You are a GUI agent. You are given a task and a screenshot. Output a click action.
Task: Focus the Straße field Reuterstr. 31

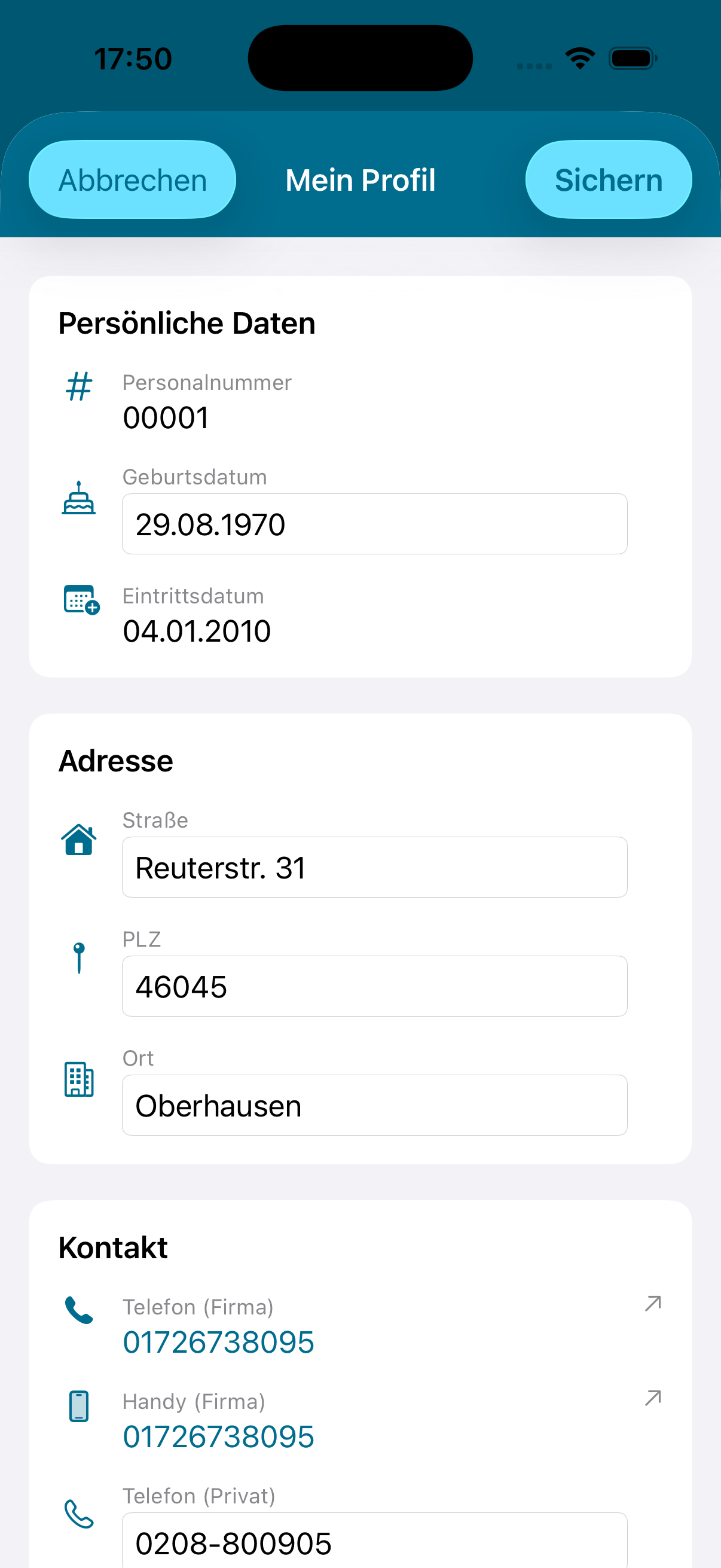[375, 867]
